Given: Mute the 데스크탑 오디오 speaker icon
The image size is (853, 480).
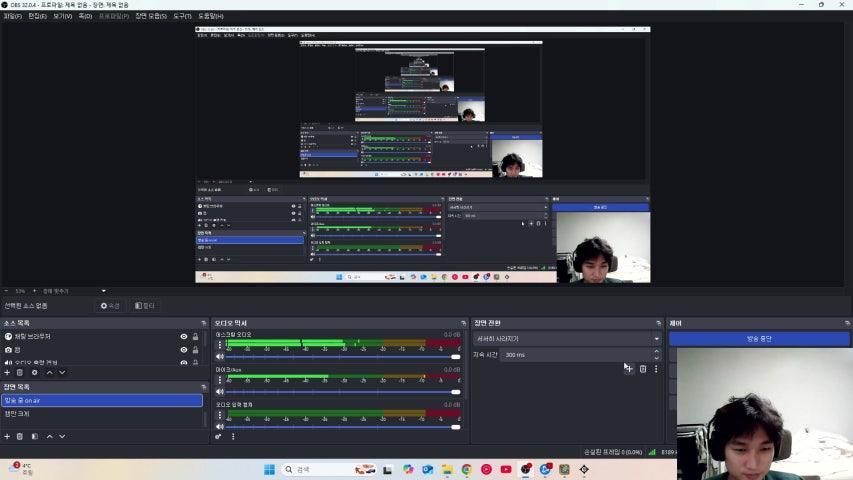Looking at the screenshot, I should coord(220,356).
